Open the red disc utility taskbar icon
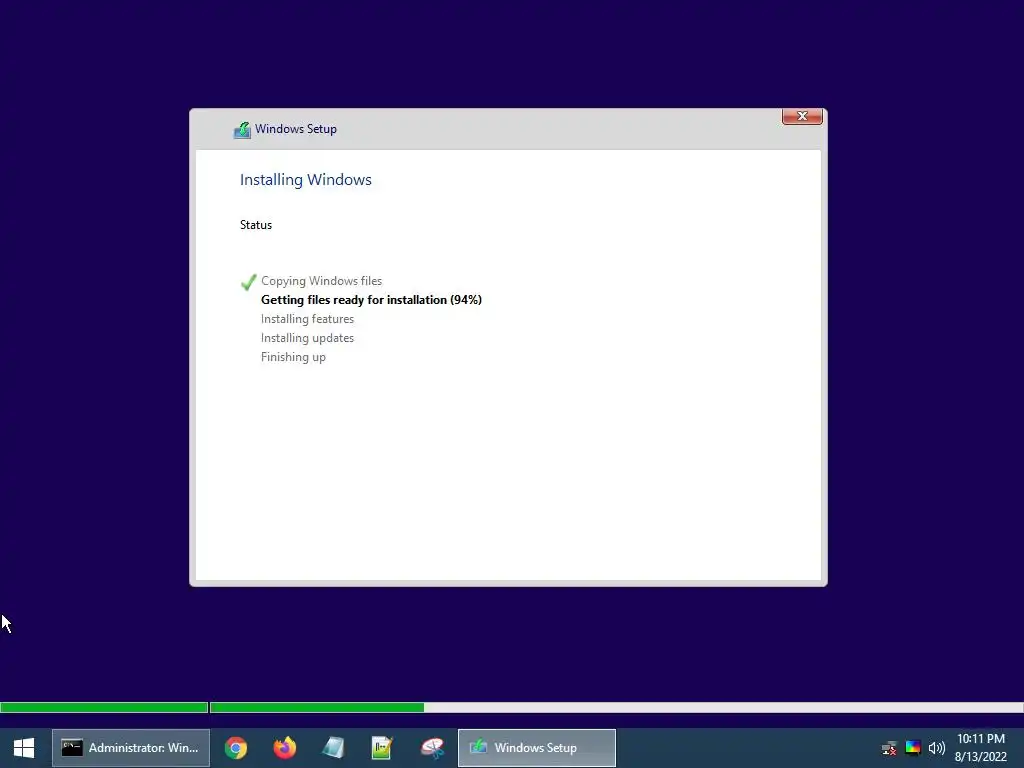Screen dimensions: 1024x768 pyautogui.click(x=432, y=748)
